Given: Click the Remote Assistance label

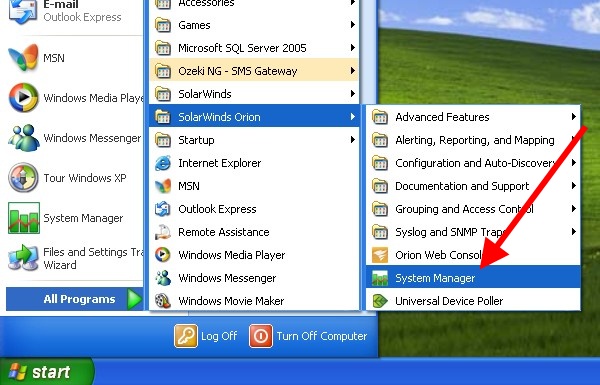Looking at the screenshot, I should 224,232.
